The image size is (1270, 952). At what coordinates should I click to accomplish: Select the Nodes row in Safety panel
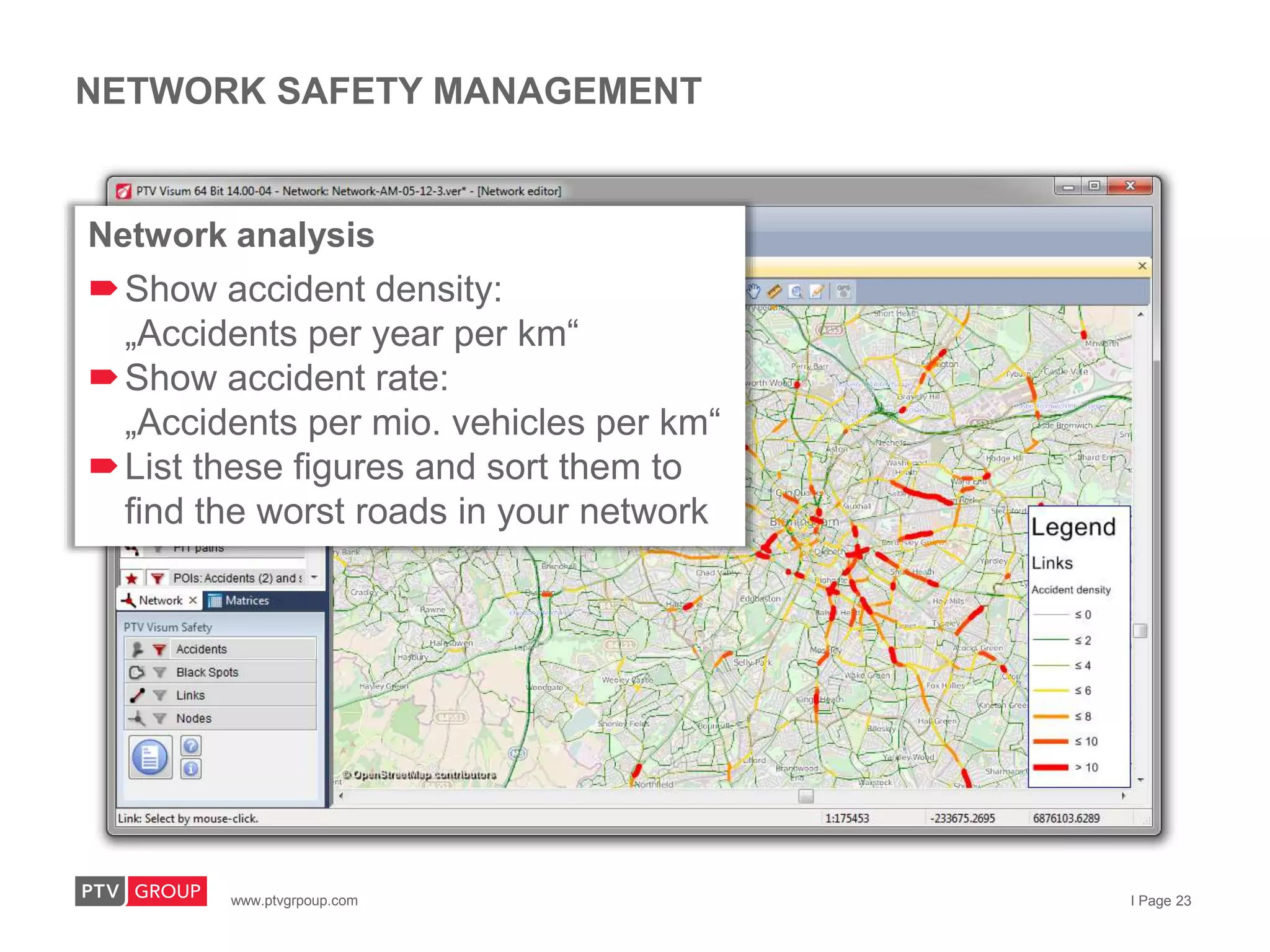(x=193, y=718)
